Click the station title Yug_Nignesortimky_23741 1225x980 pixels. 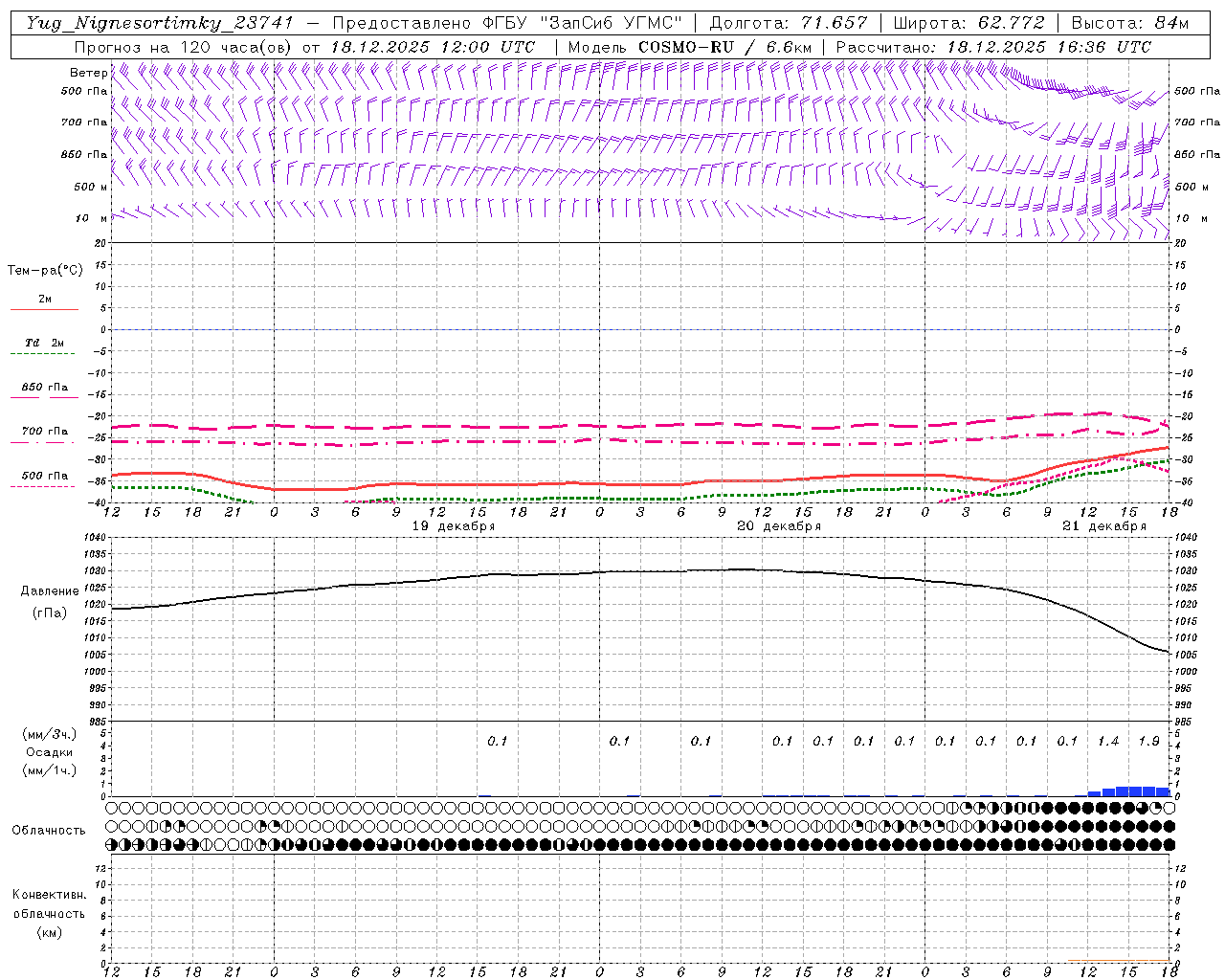160,24
